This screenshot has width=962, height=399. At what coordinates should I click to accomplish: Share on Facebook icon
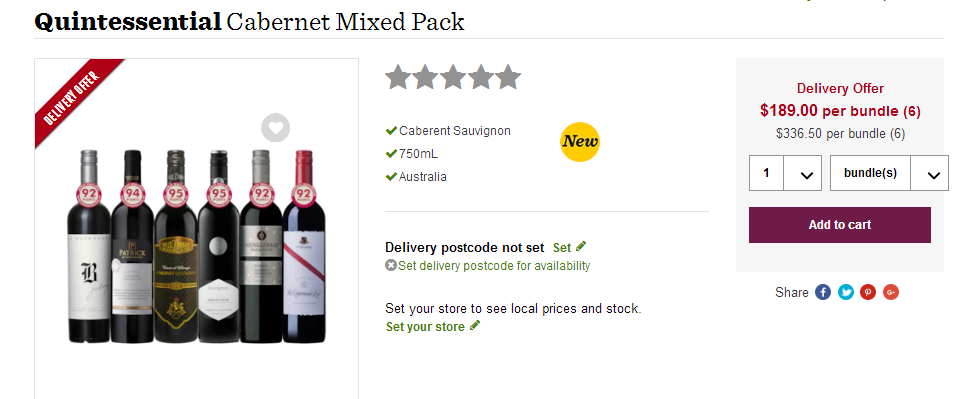pos(823,292)
